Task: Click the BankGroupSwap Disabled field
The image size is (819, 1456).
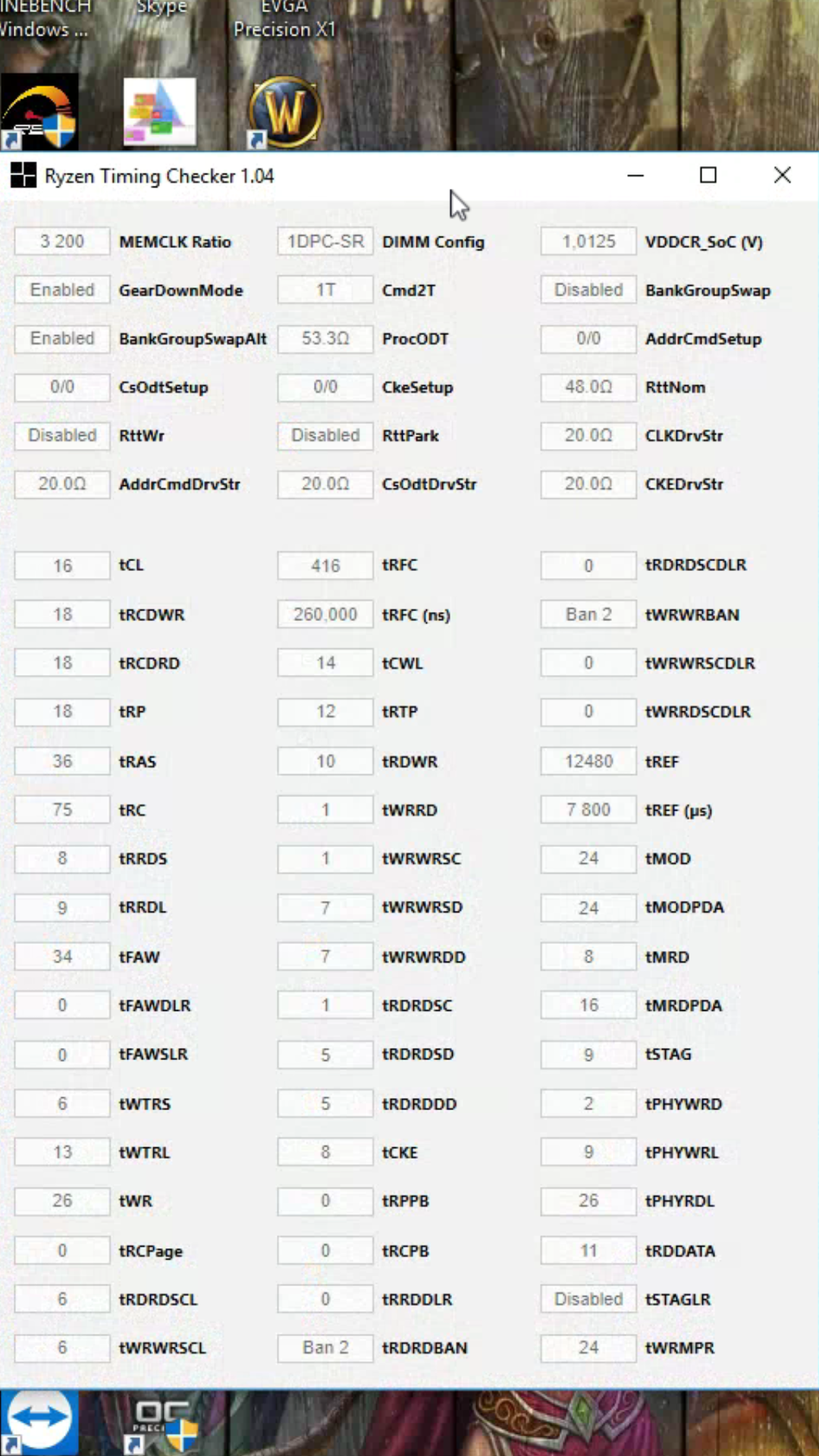Action: (588, 290)
